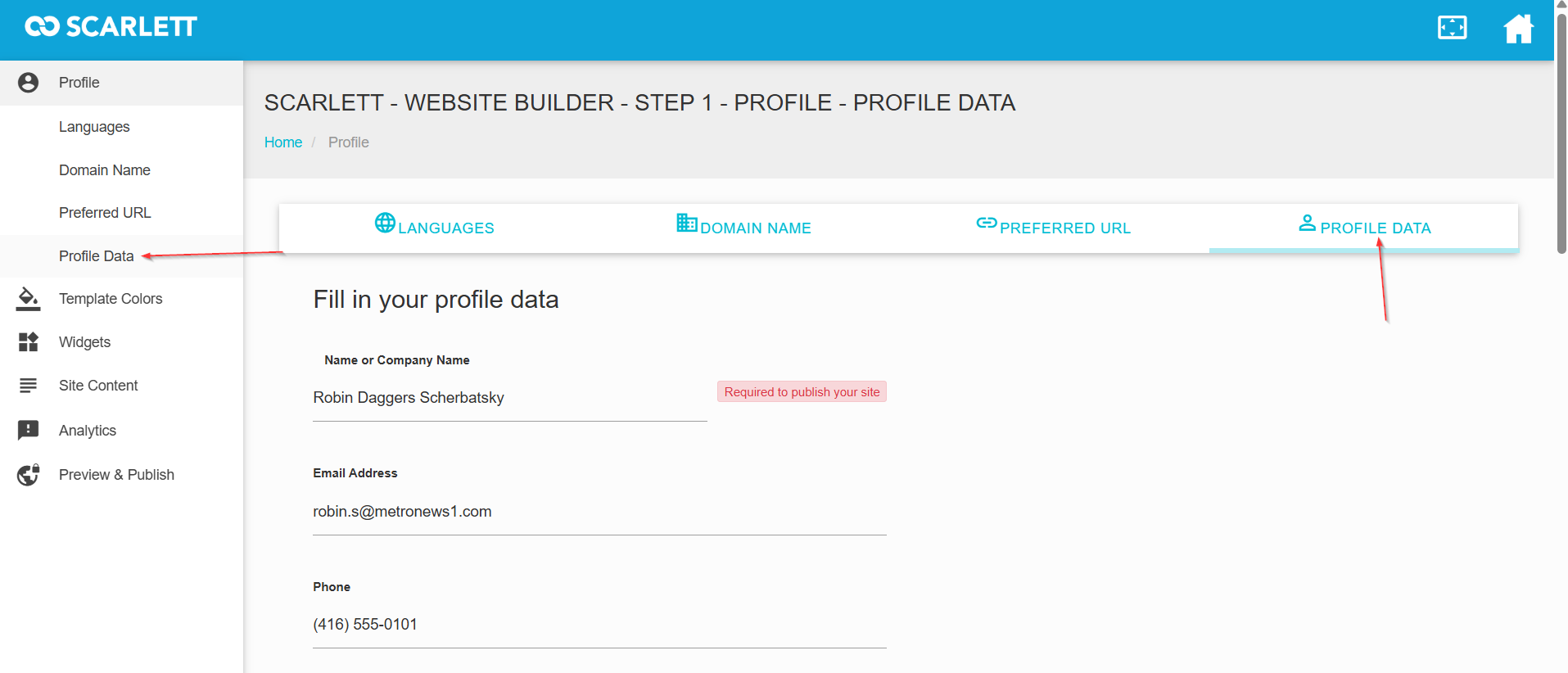Click the Phone number field
This screenshot has width=1568, height=673.
tap(599, 625)
